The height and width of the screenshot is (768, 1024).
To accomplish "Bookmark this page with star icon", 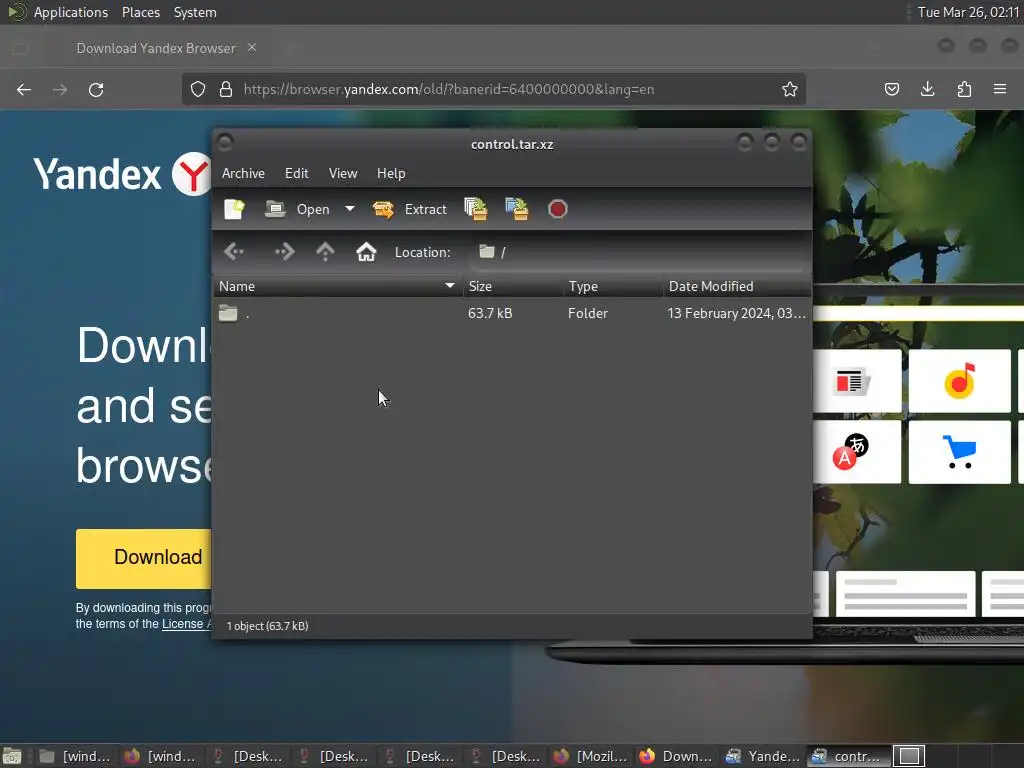I will pos(790,89).
